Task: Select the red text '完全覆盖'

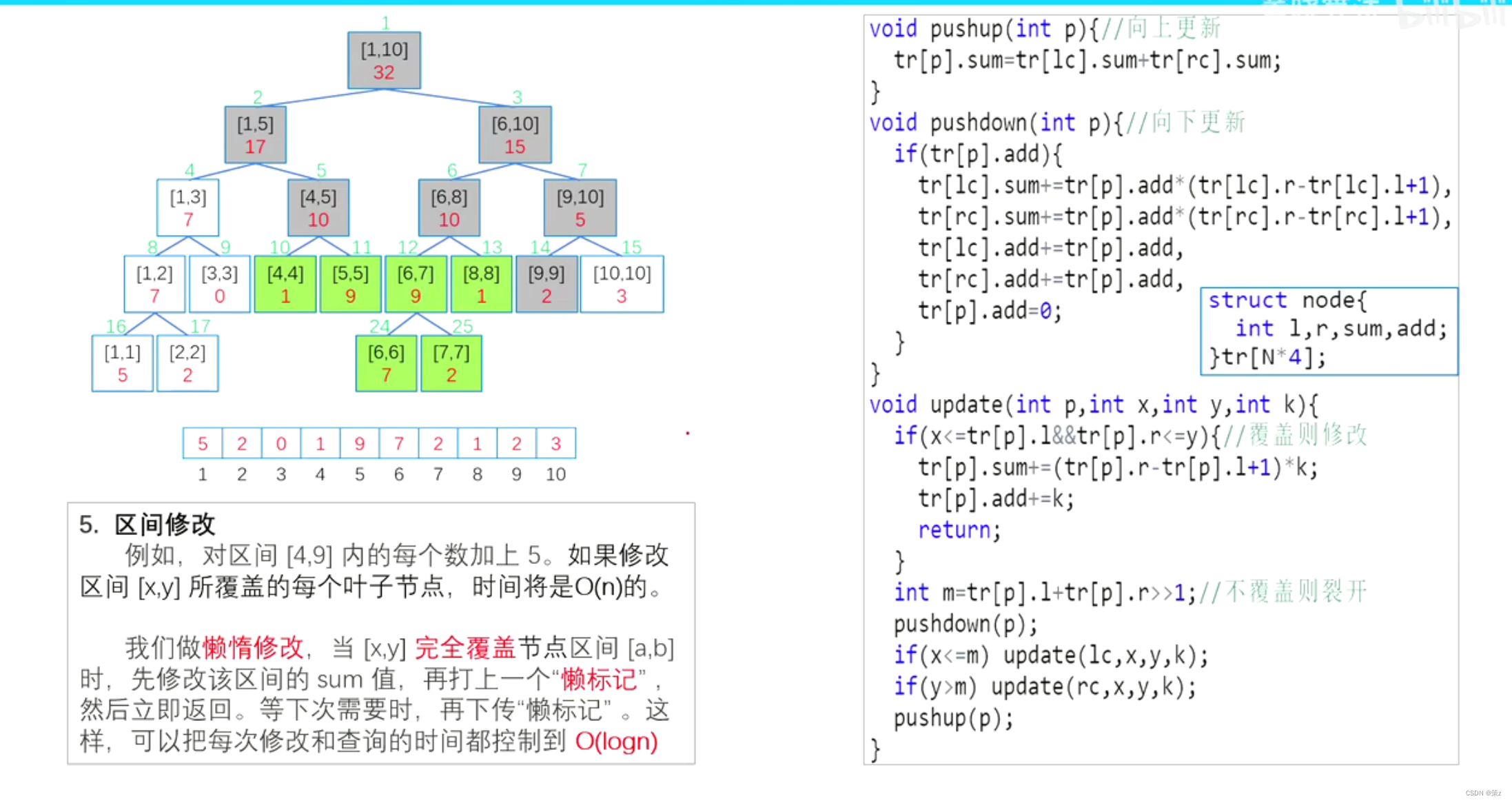Action: 465,648
